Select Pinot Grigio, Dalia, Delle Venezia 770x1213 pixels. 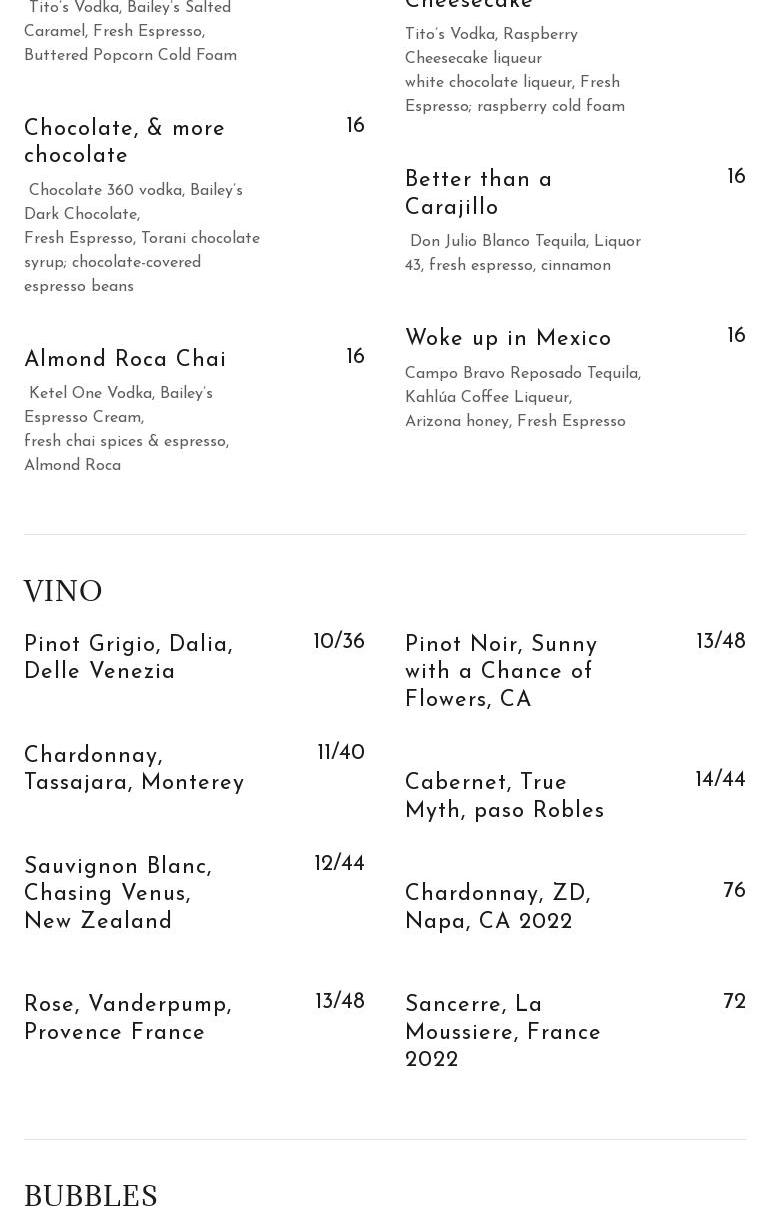tap(129, 658)
